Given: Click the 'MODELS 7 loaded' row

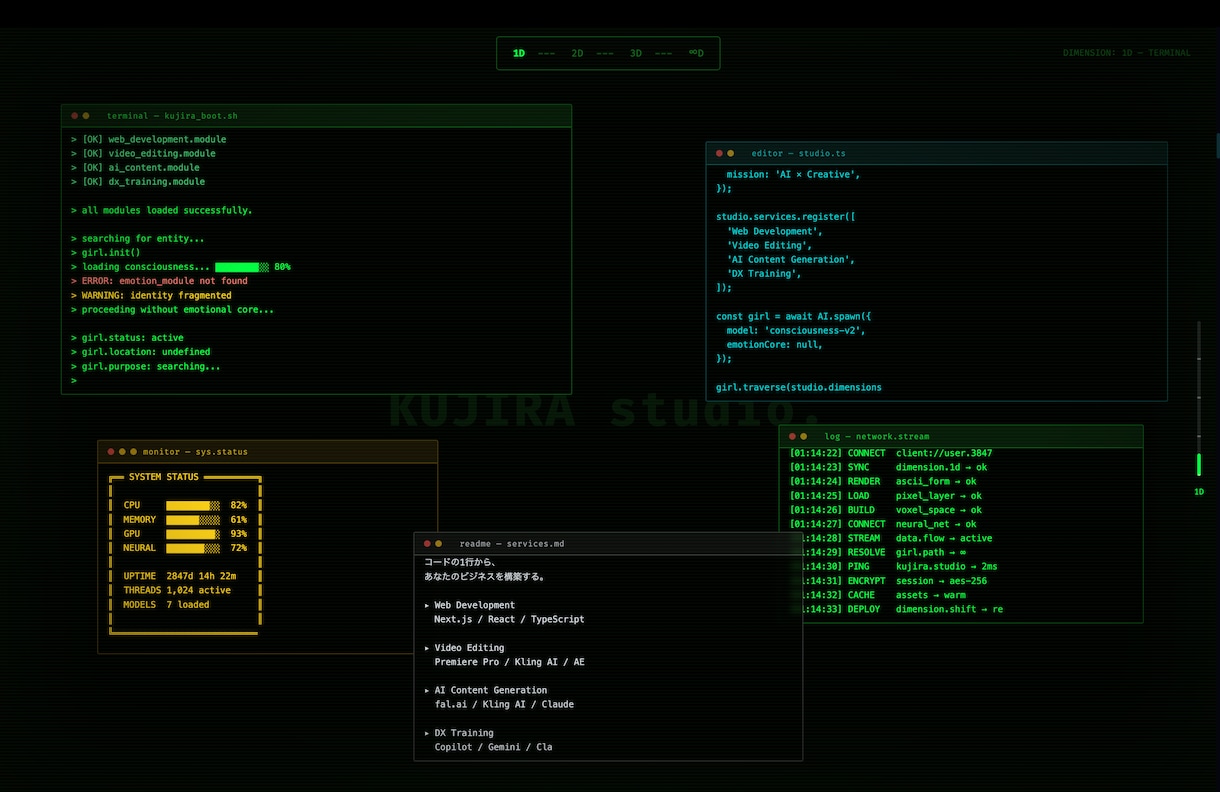Looking at the screenshot, I should (x=166, y=605).
